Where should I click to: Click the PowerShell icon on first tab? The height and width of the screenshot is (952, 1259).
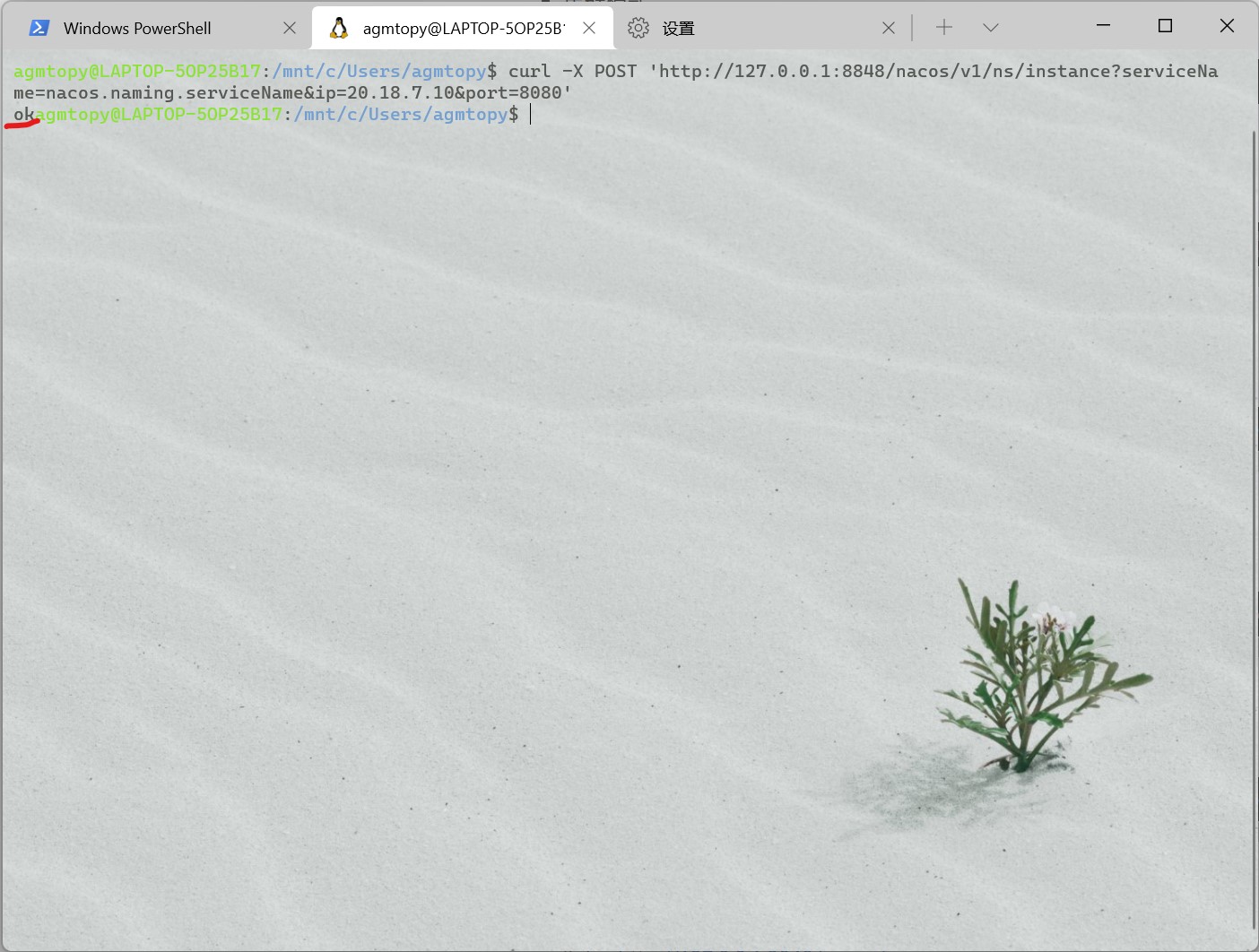click(39, 28)
